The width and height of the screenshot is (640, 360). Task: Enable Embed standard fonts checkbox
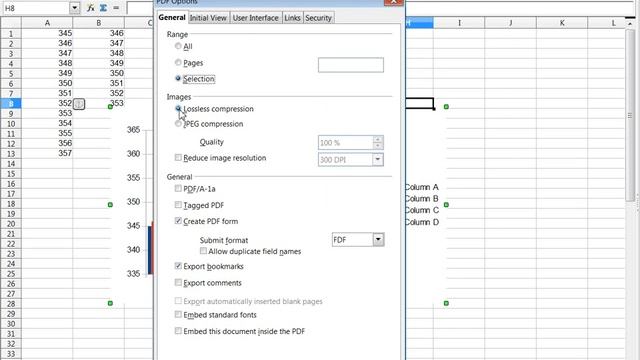[178, 315]
